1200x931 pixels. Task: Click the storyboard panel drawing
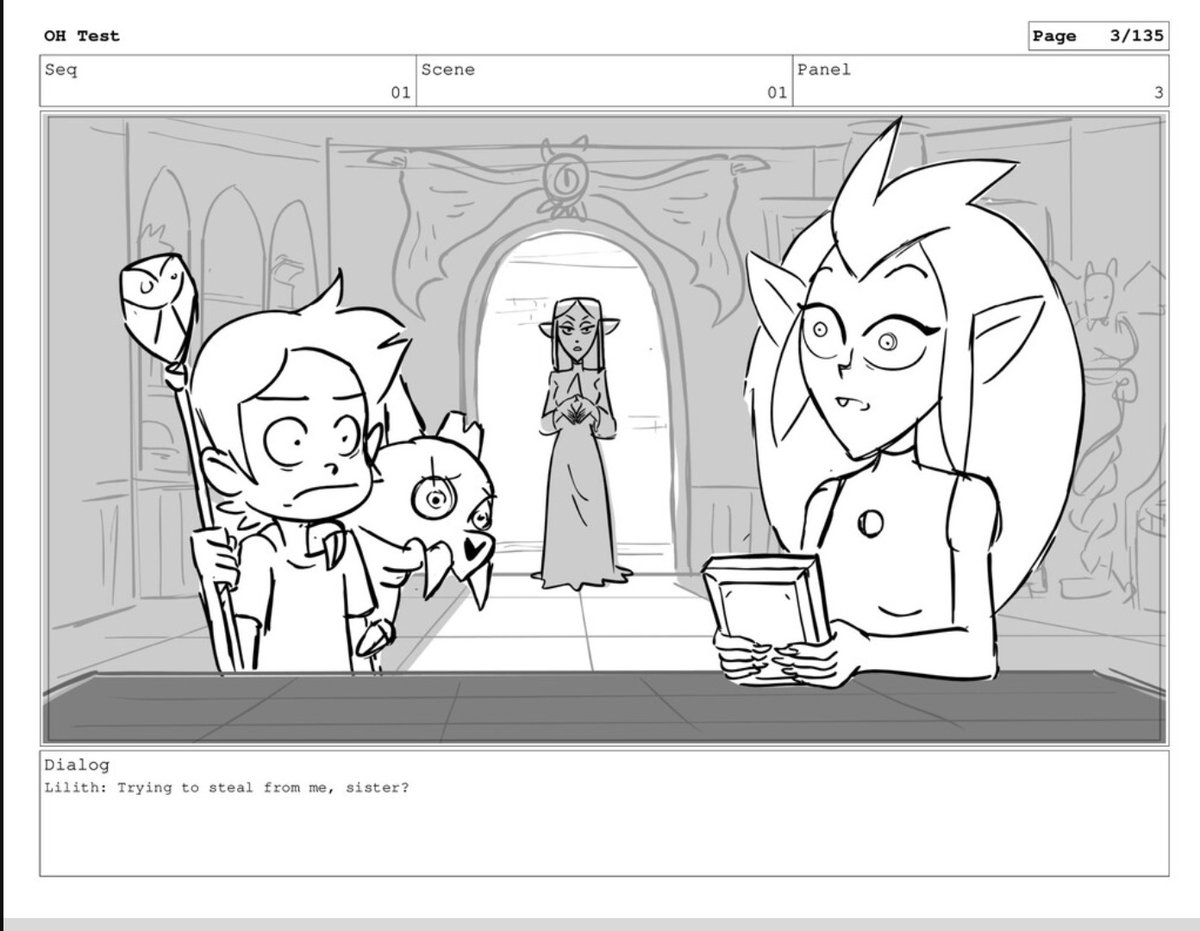pos(604,429)
